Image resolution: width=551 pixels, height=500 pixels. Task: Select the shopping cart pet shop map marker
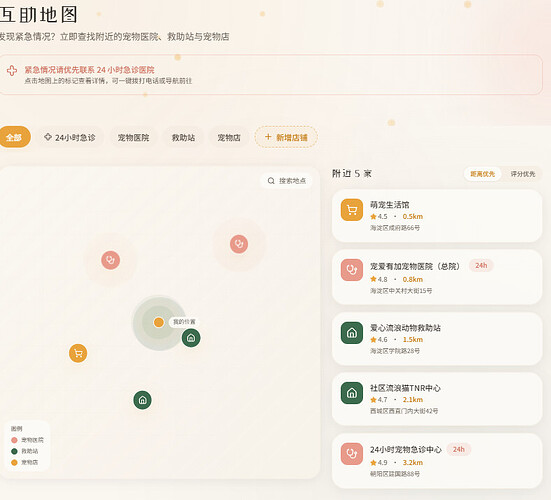coord(78,353)
